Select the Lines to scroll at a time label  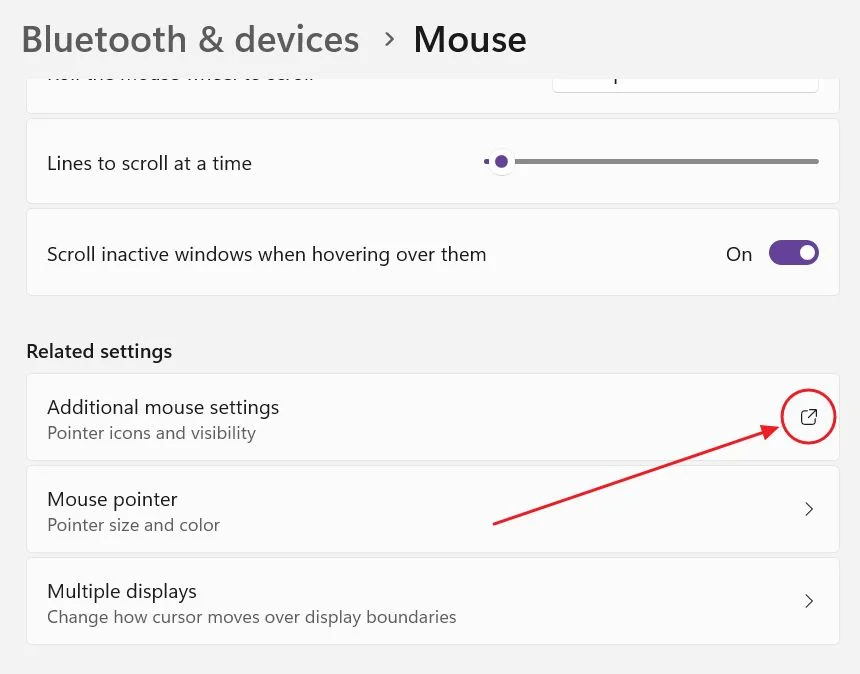pos(149,163)
